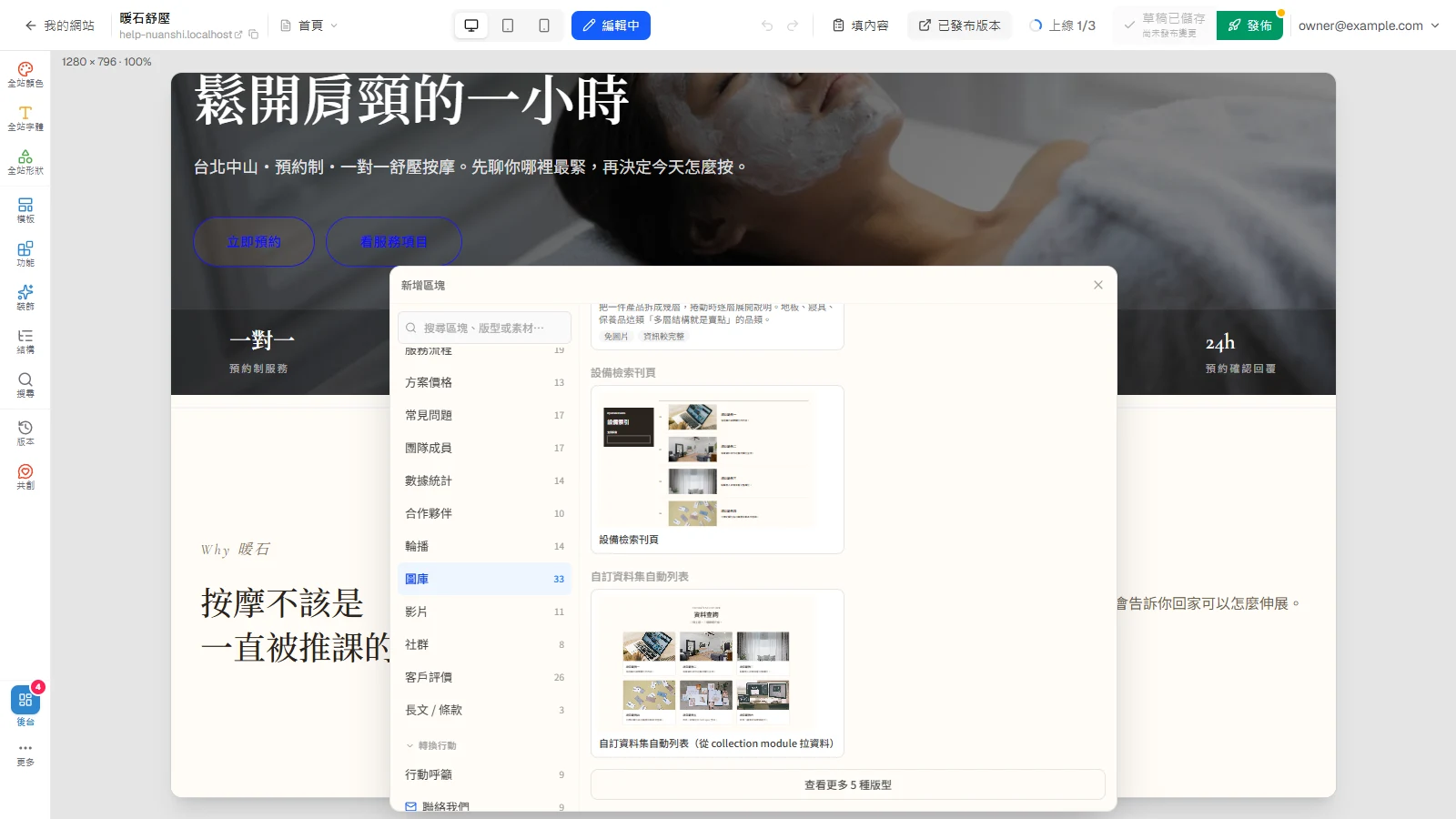The width and height of the screenshot is (1456, 819).
Task: Select the 數據統計 category
Action: pos(484,480)
